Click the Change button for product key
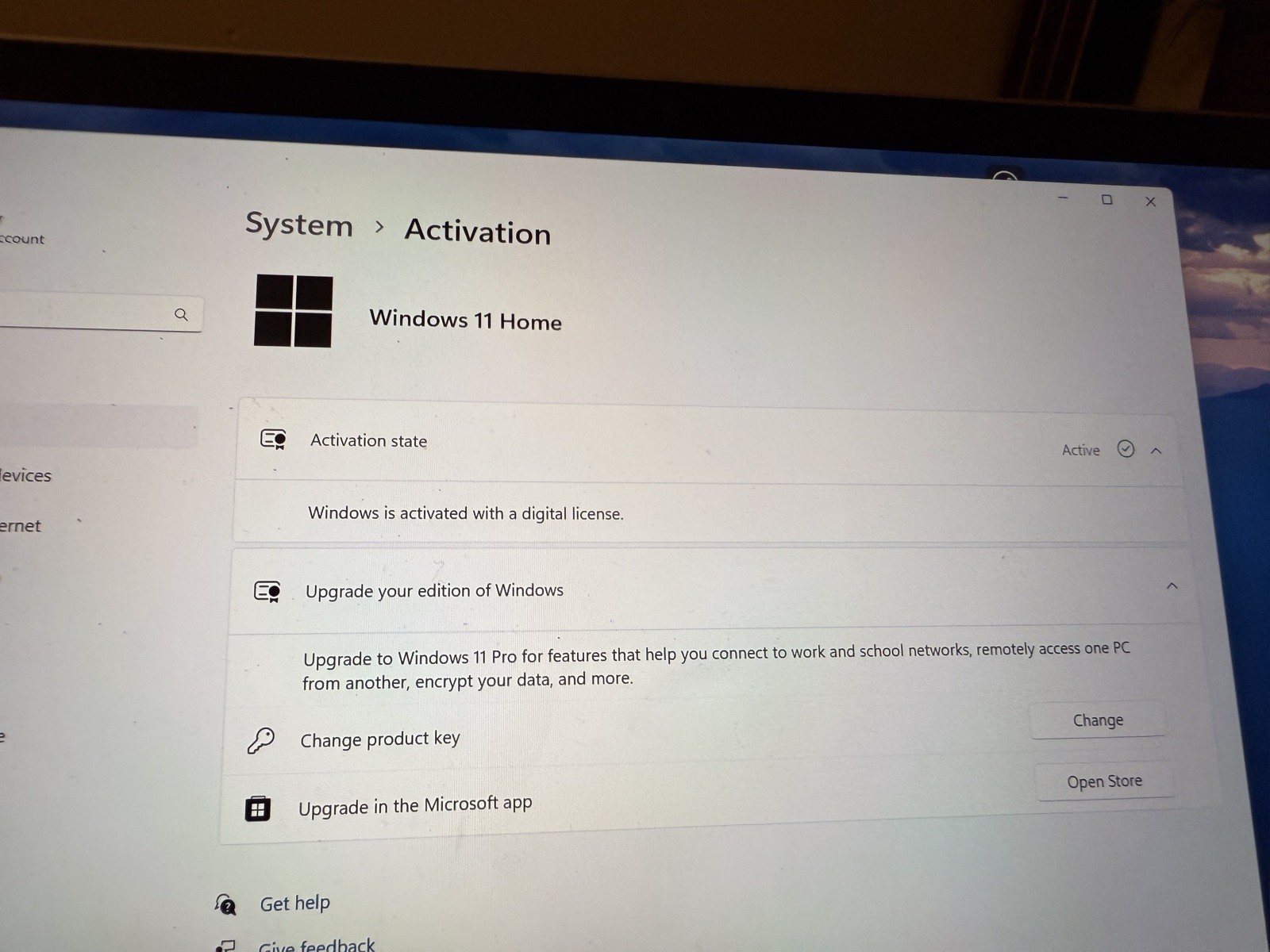Screen dimensions: 1270x952 [1098, 720]
